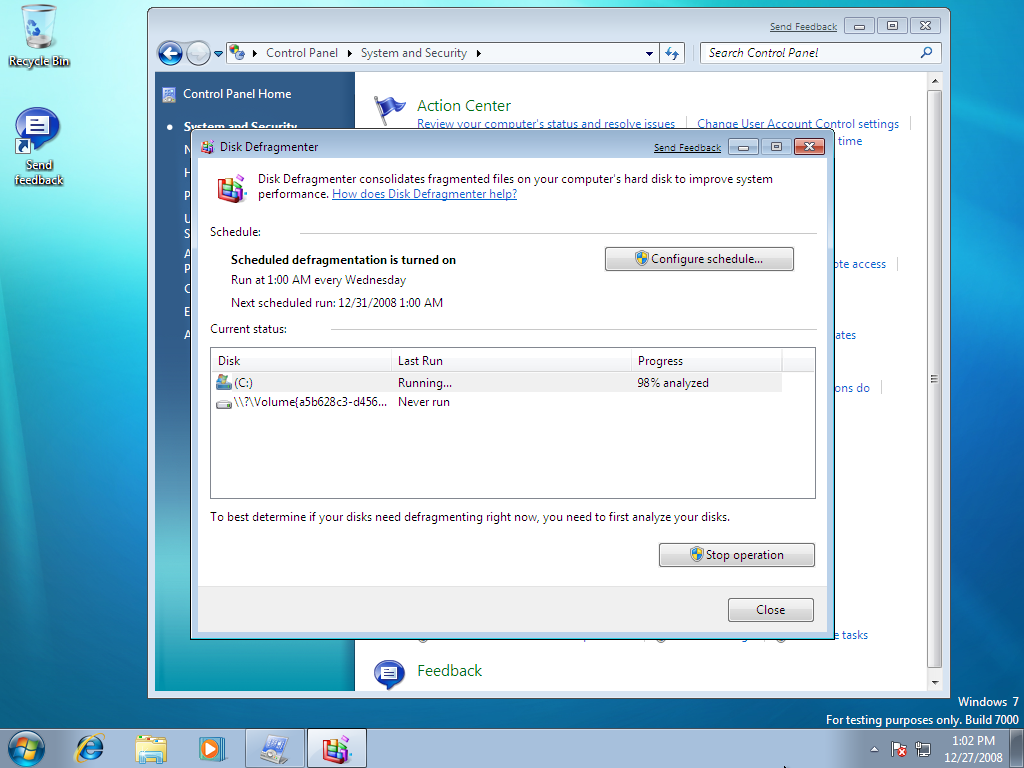Click the Feedback speech bubble icon
The width and height of the screenshot is (1024, 768).
point(389,673)
